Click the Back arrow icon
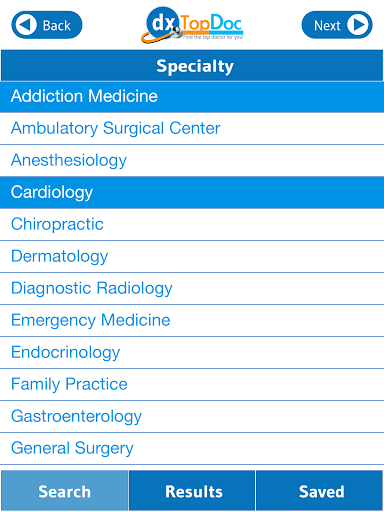384x512 pixels. pos(26,25)
